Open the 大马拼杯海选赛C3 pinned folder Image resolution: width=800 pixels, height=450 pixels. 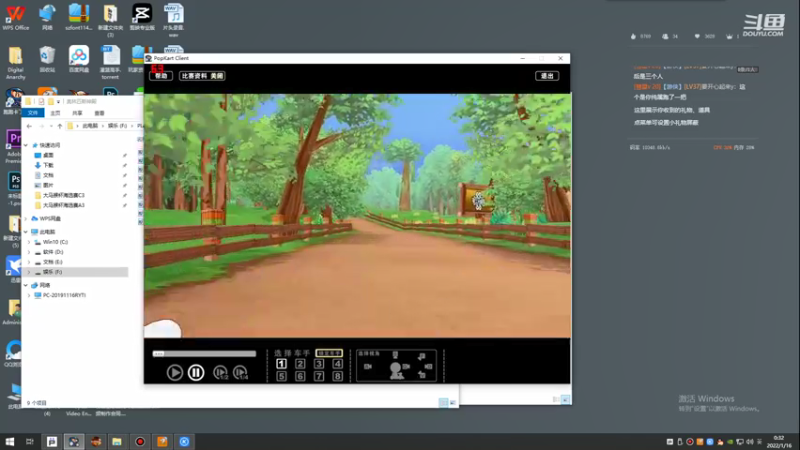[63, 195]
